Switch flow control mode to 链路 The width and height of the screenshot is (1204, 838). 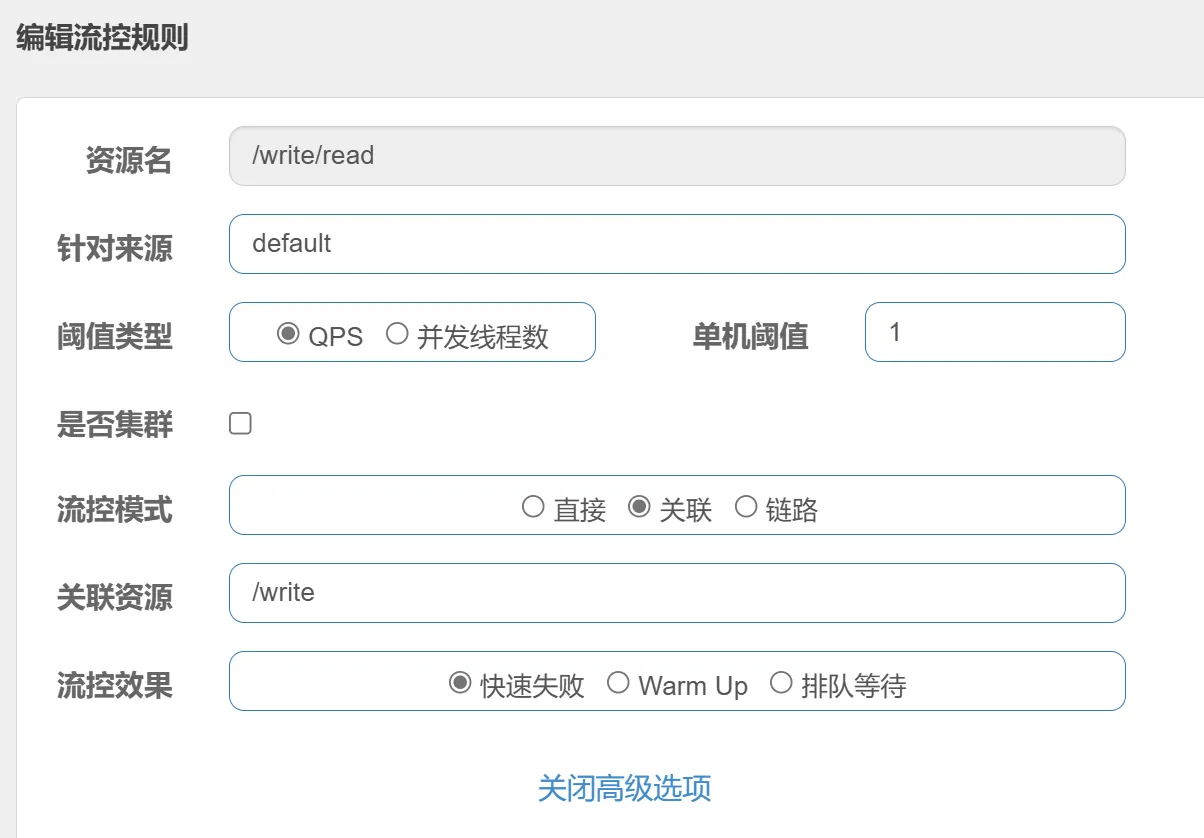click(x=746, y=508)
